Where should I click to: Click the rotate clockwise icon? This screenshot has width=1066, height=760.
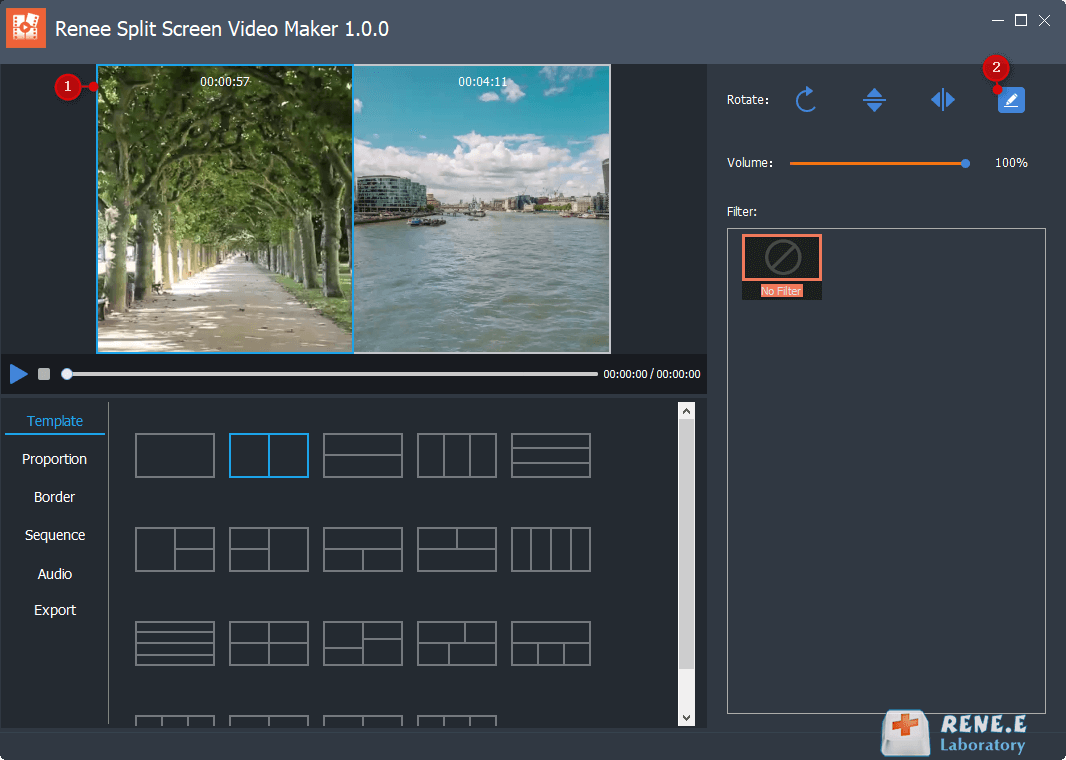806,100
